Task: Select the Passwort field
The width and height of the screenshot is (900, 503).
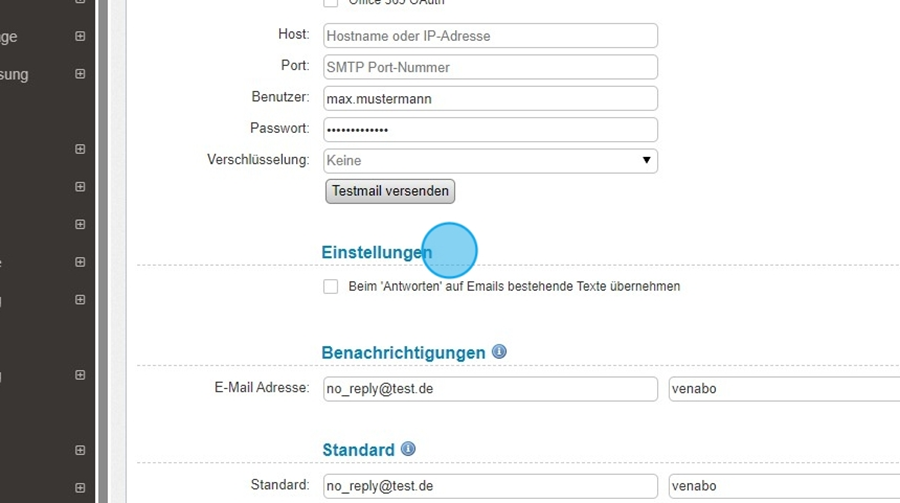Action: click(x=490, y=129)
